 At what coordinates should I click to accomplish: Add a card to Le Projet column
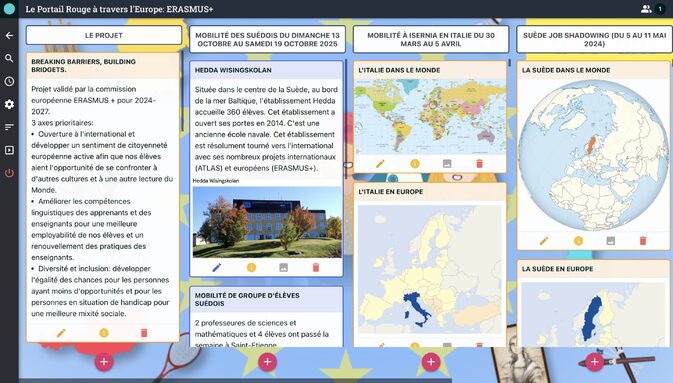click(104, 362)
